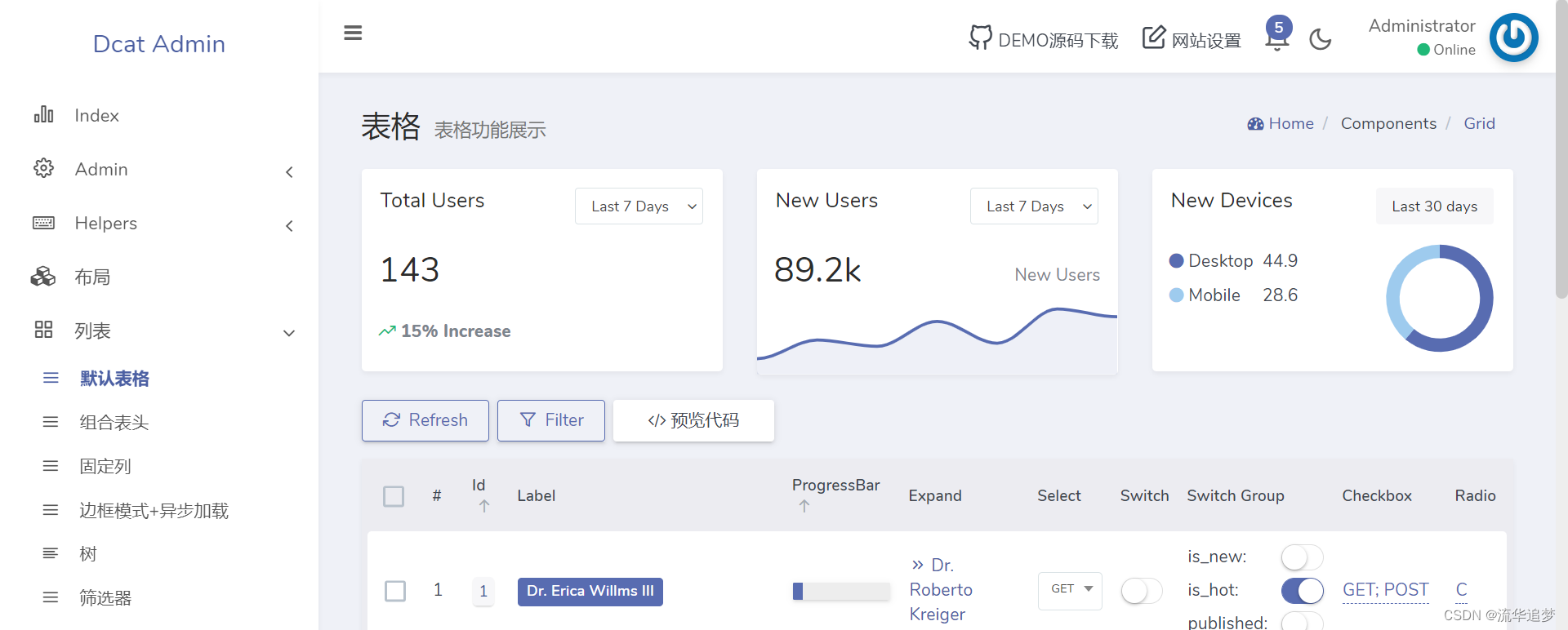Expand the Admin menu chevron
Screen dimensions: 1568x630
tap(289, 171)
